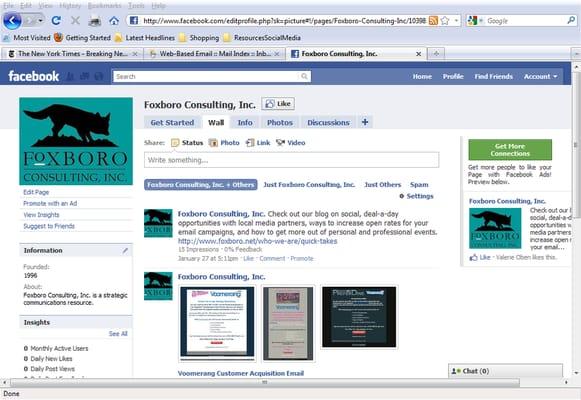This screenshot has height=400, width=581.
Task: Open the browser Home icon
Action: 114,21
